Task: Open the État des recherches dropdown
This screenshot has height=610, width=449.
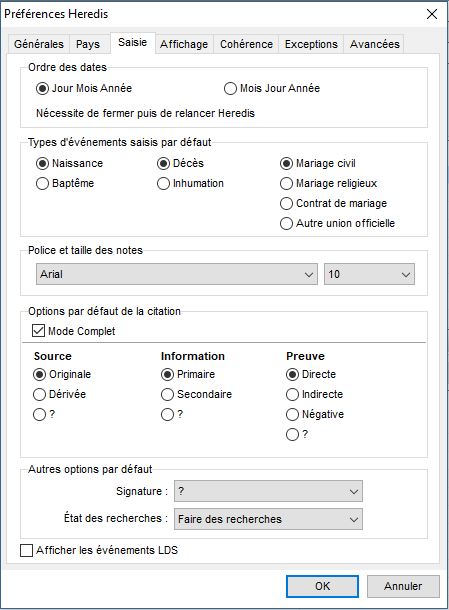Action: [x=268, y=519]
